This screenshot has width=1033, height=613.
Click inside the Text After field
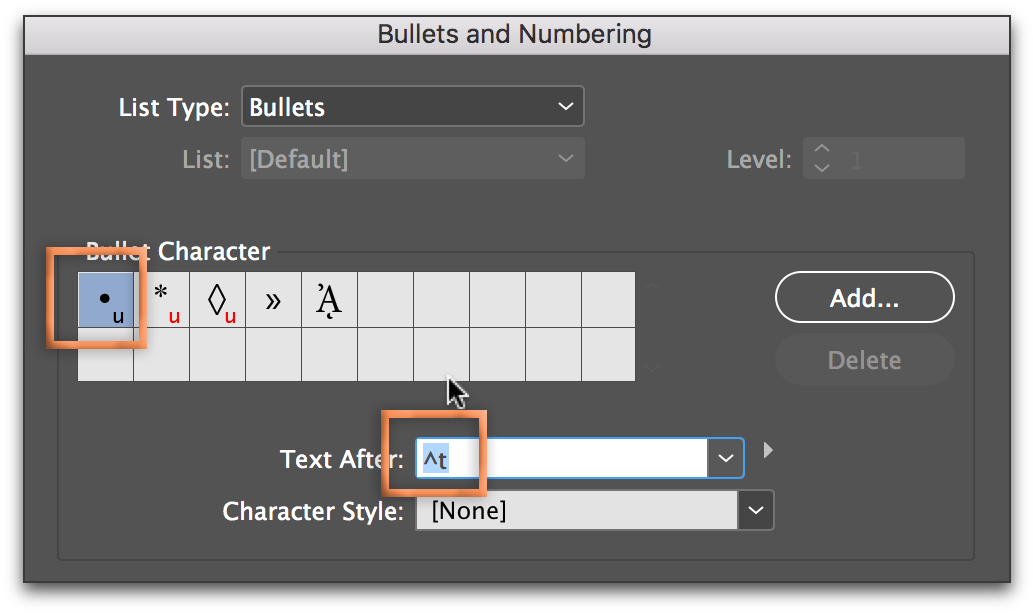click(x=562, y=457)
